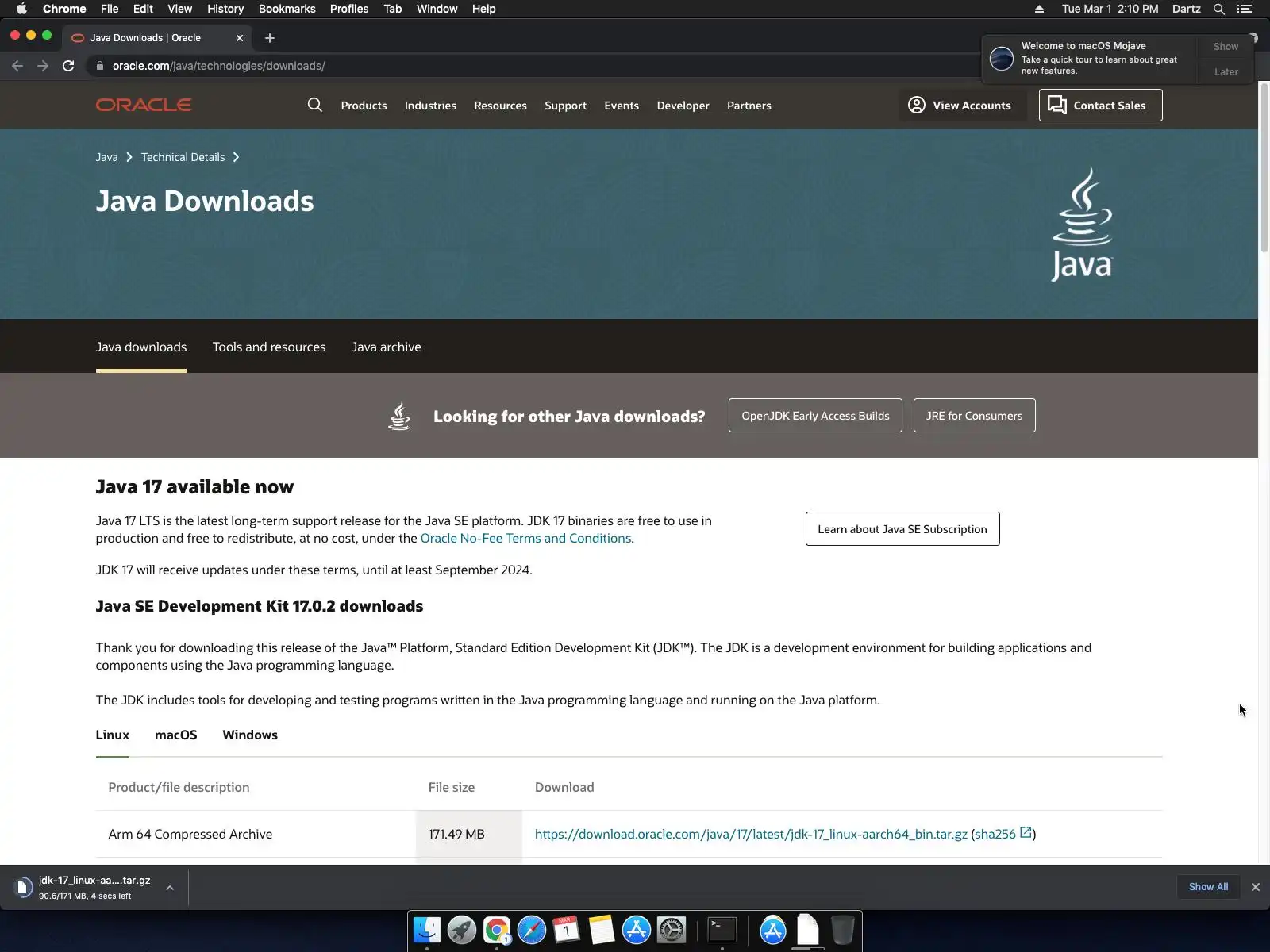Open the Trash in the Dock
The height and width of the screenshot is (952, 1270).
click(843, 929)
